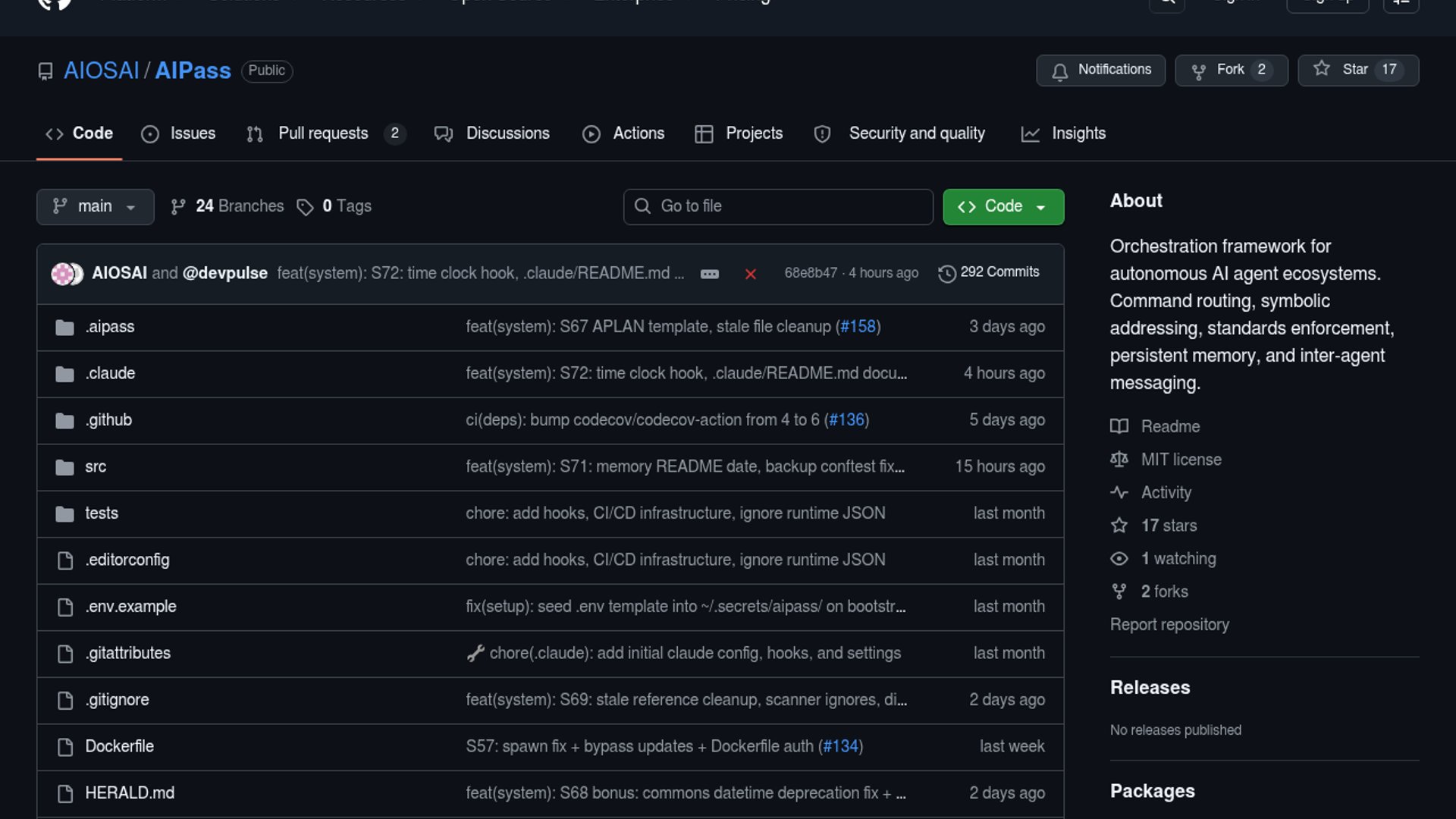Expand commit message ellipsis button

(709, 274)
